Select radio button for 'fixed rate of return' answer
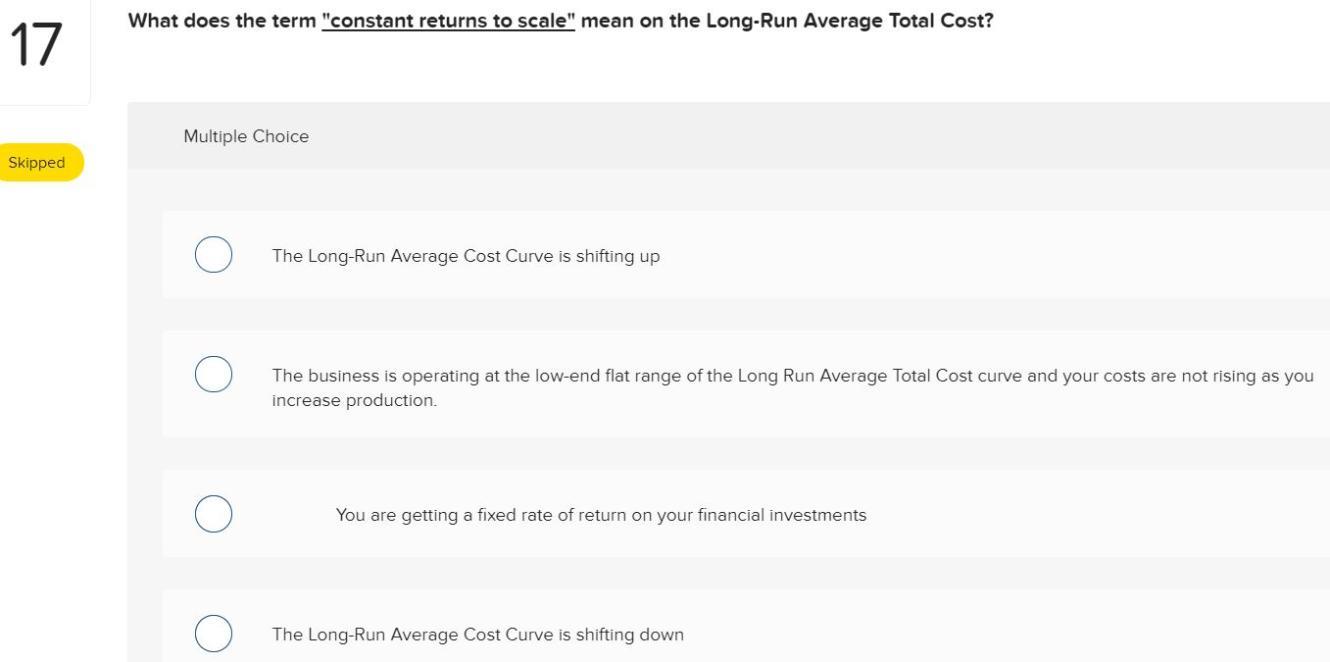 pos(212,513)
